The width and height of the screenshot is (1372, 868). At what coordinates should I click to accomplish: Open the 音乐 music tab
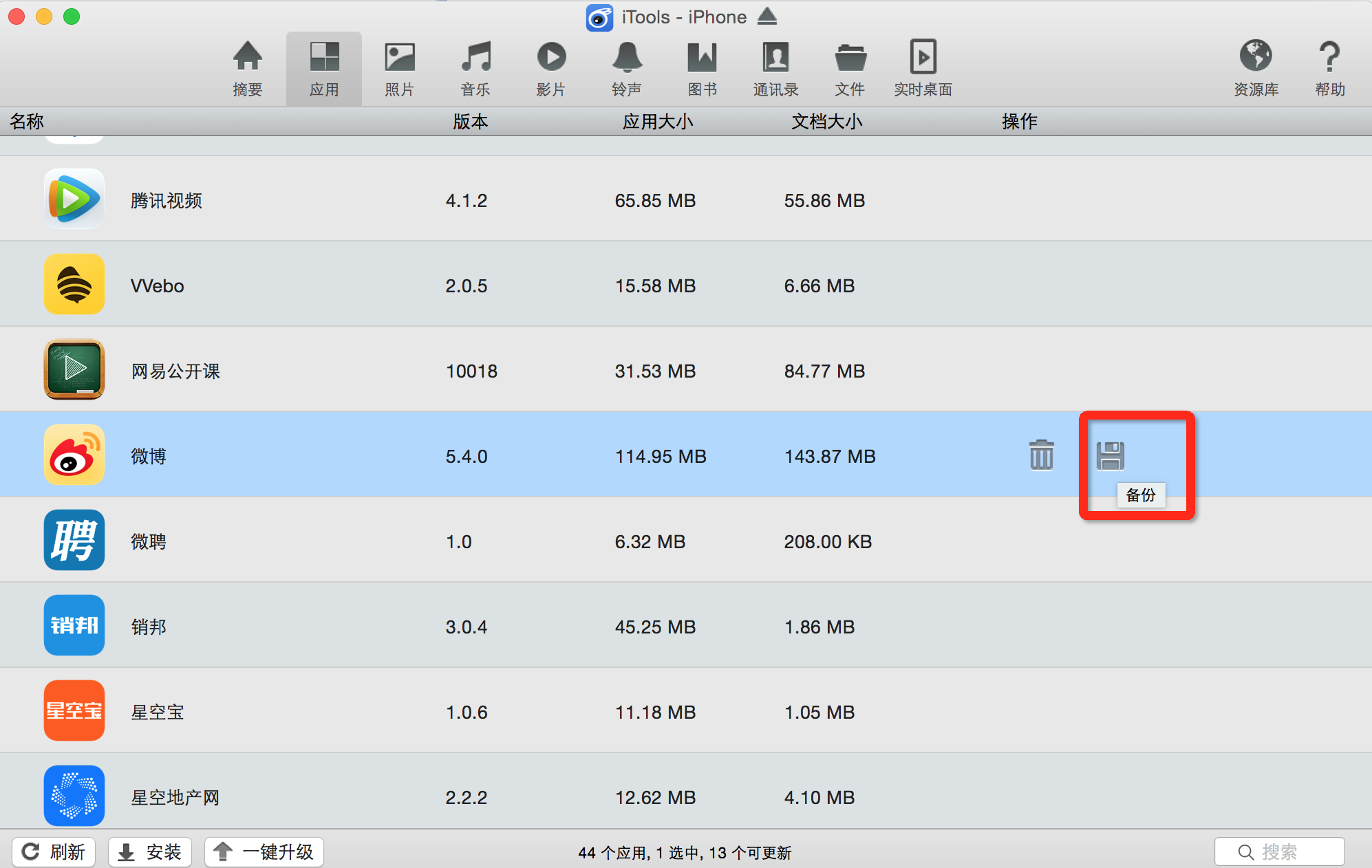475,69
